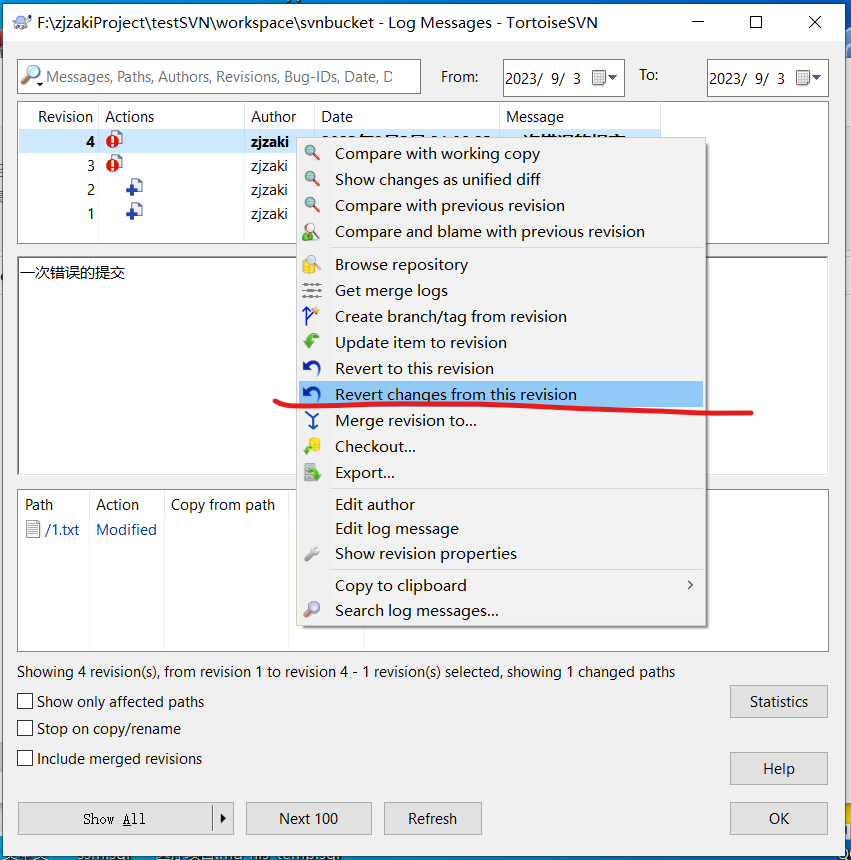Click the blue arrow icon beside Revert to this revision
Viewport: 851px width, 860px height.
pos(311,368)
